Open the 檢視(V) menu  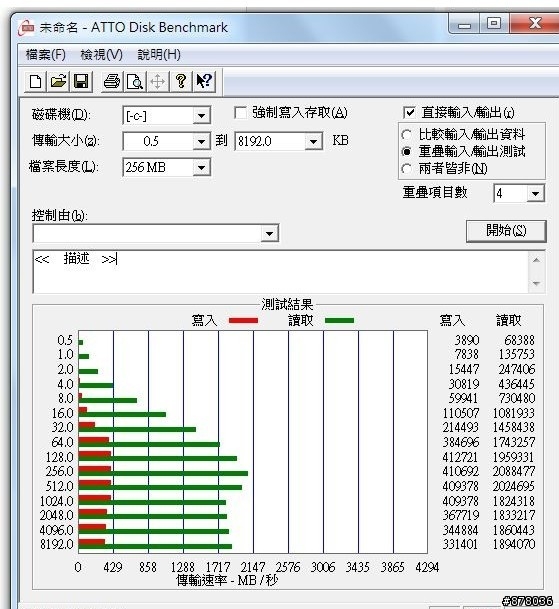click(101, 55)
